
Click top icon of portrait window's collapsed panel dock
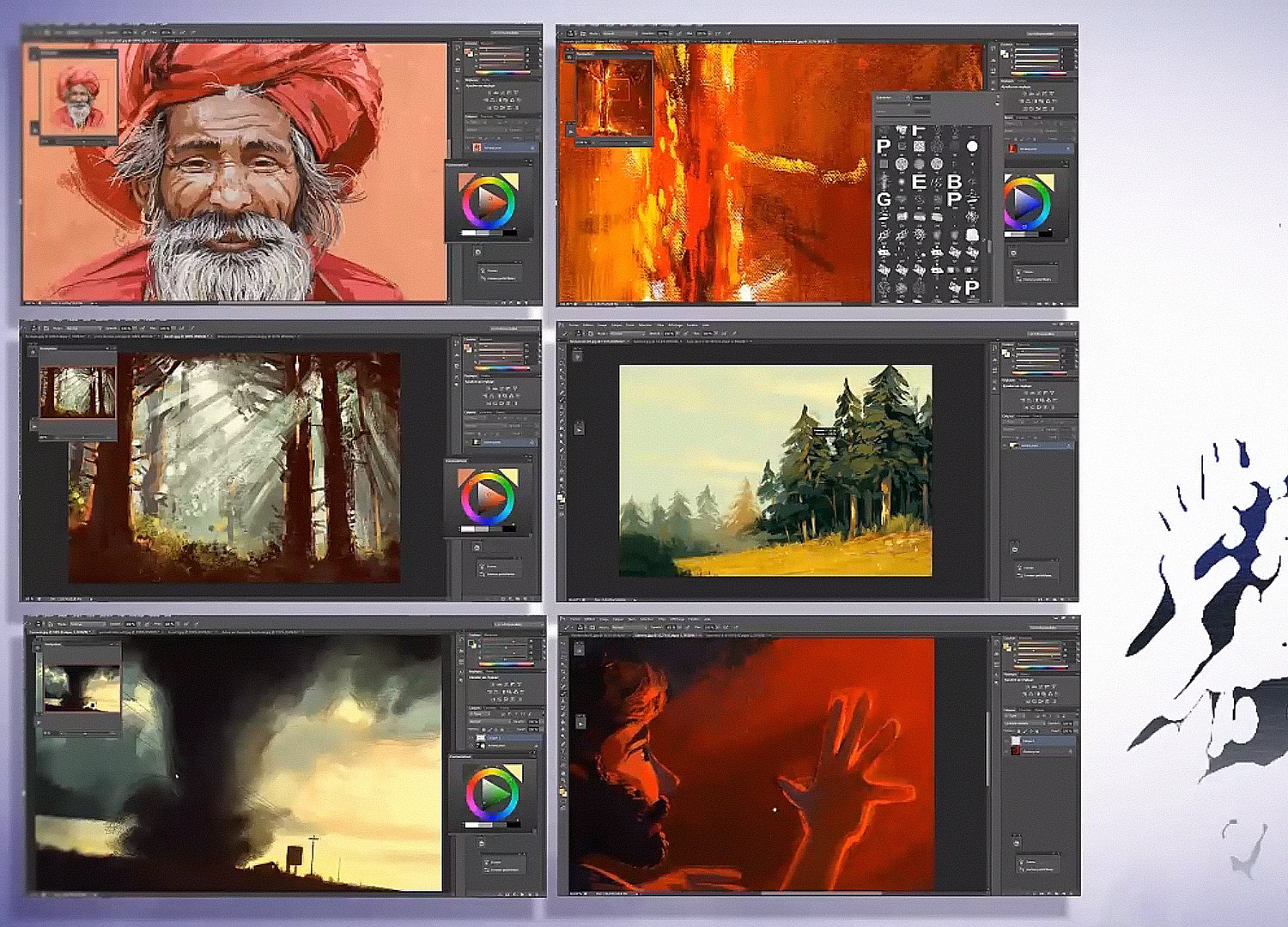pyautogui.click(x=458, y=47)
